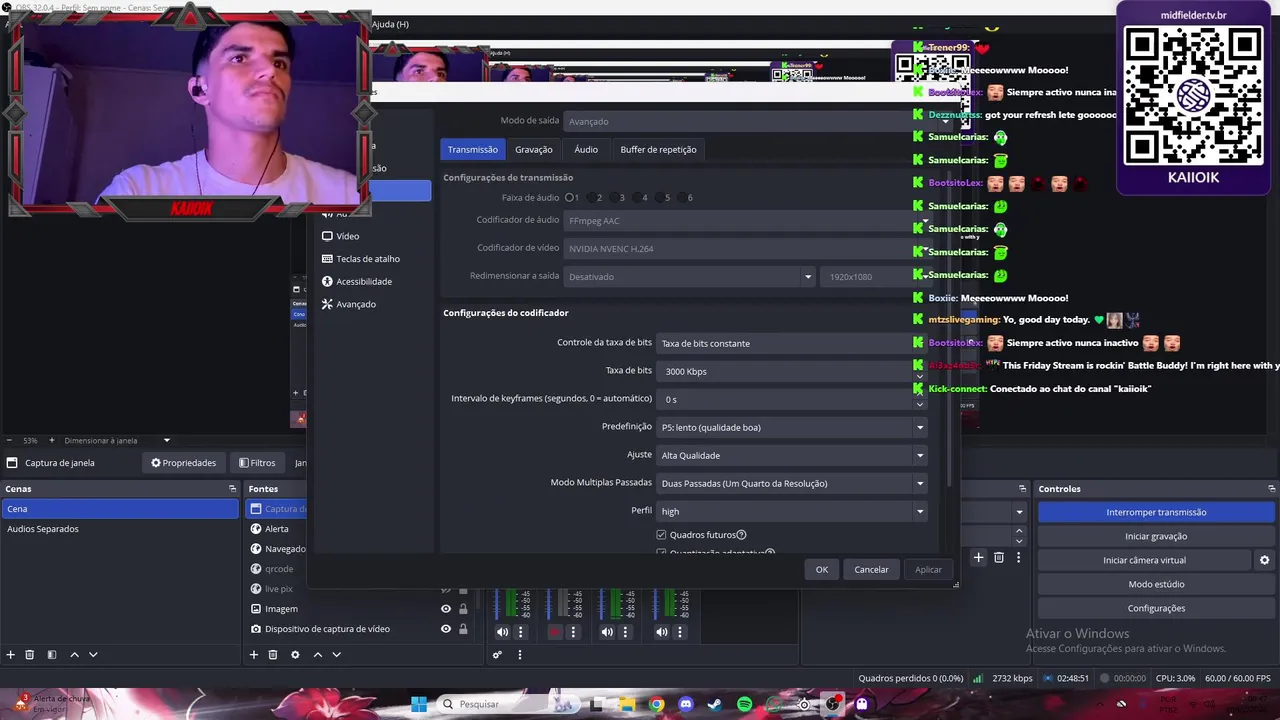
Task: Hide the Imagem source
Action: pyautogui.click(x=446, y=609)
